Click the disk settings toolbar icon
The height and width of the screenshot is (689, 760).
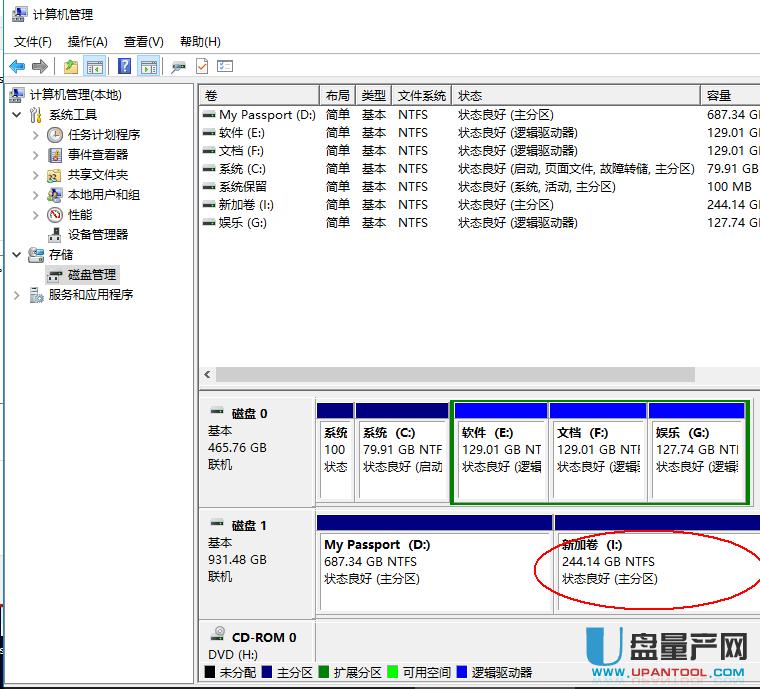178,66
